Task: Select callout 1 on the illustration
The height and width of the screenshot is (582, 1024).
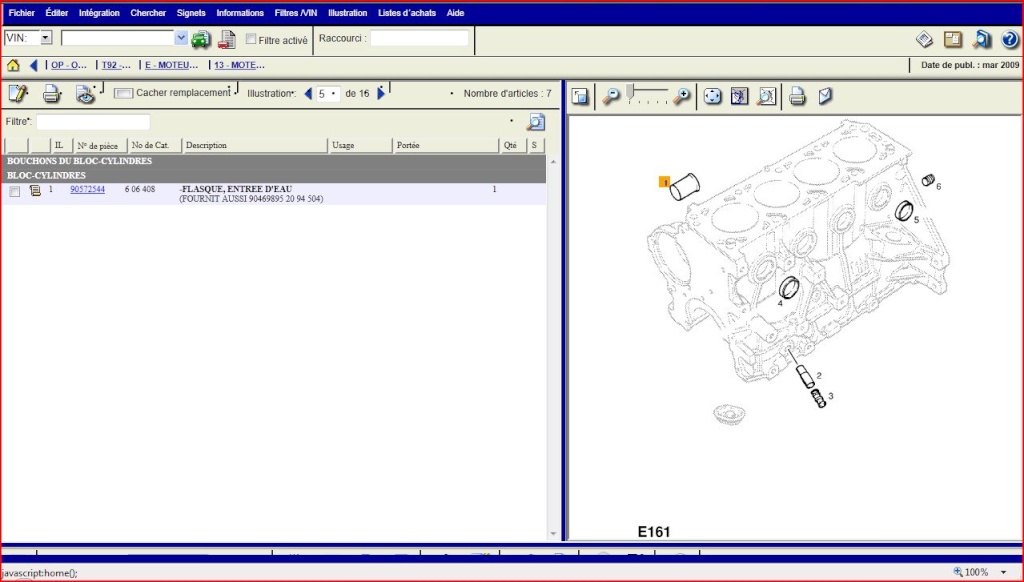Action: (x=664, y=182)
